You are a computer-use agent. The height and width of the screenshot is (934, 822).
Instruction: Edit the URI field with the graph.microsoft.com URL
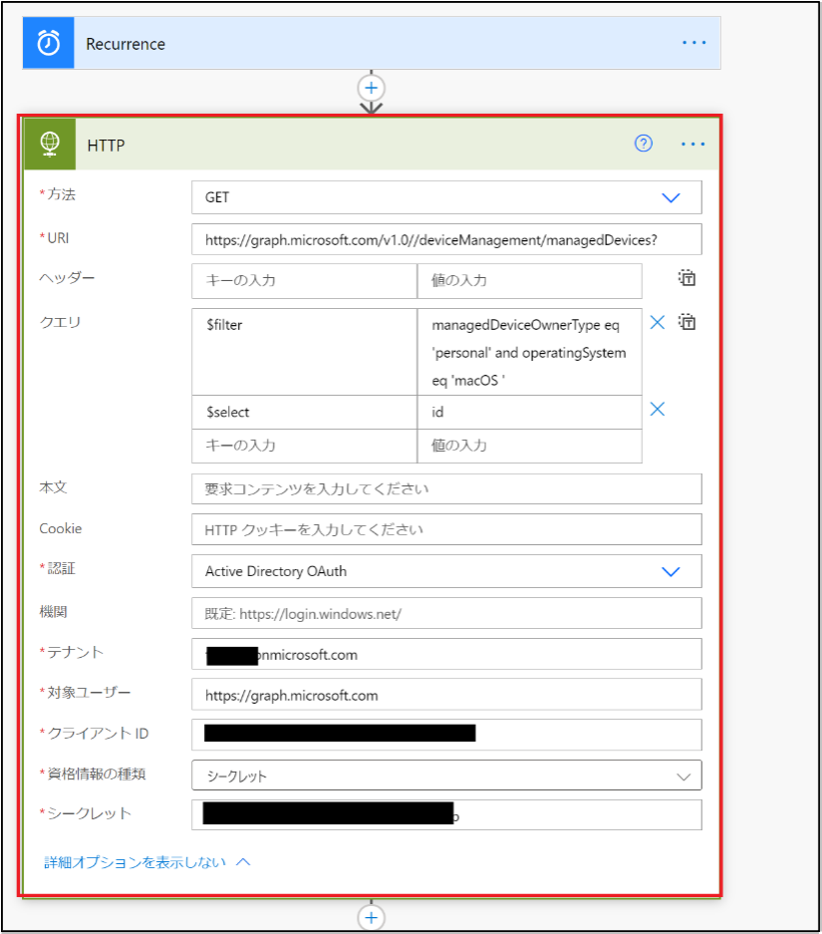(x=447, y=239)
